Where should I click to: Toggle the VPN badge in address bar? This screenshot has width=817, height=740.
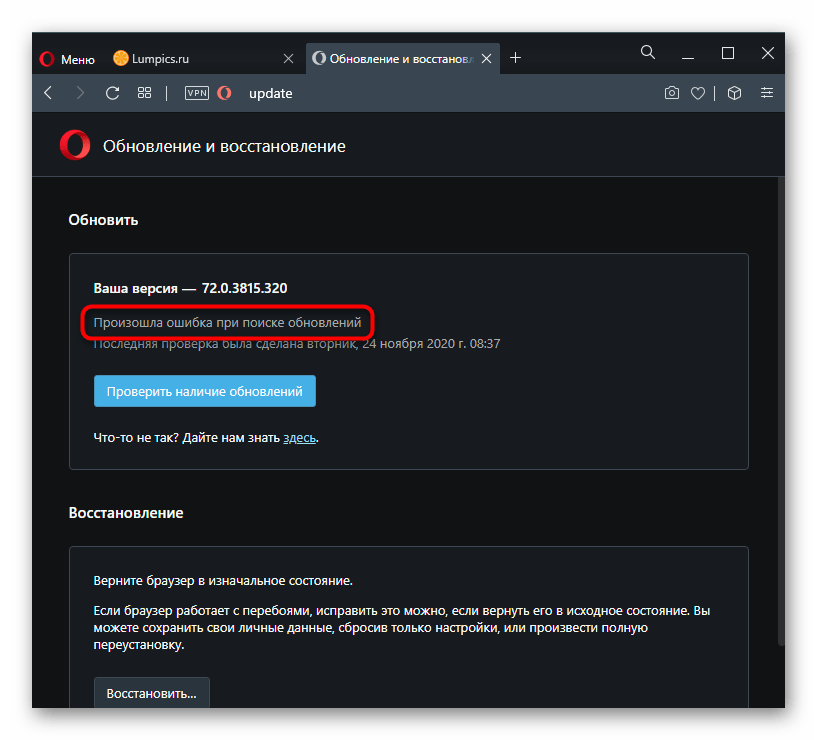pos(196,93)
